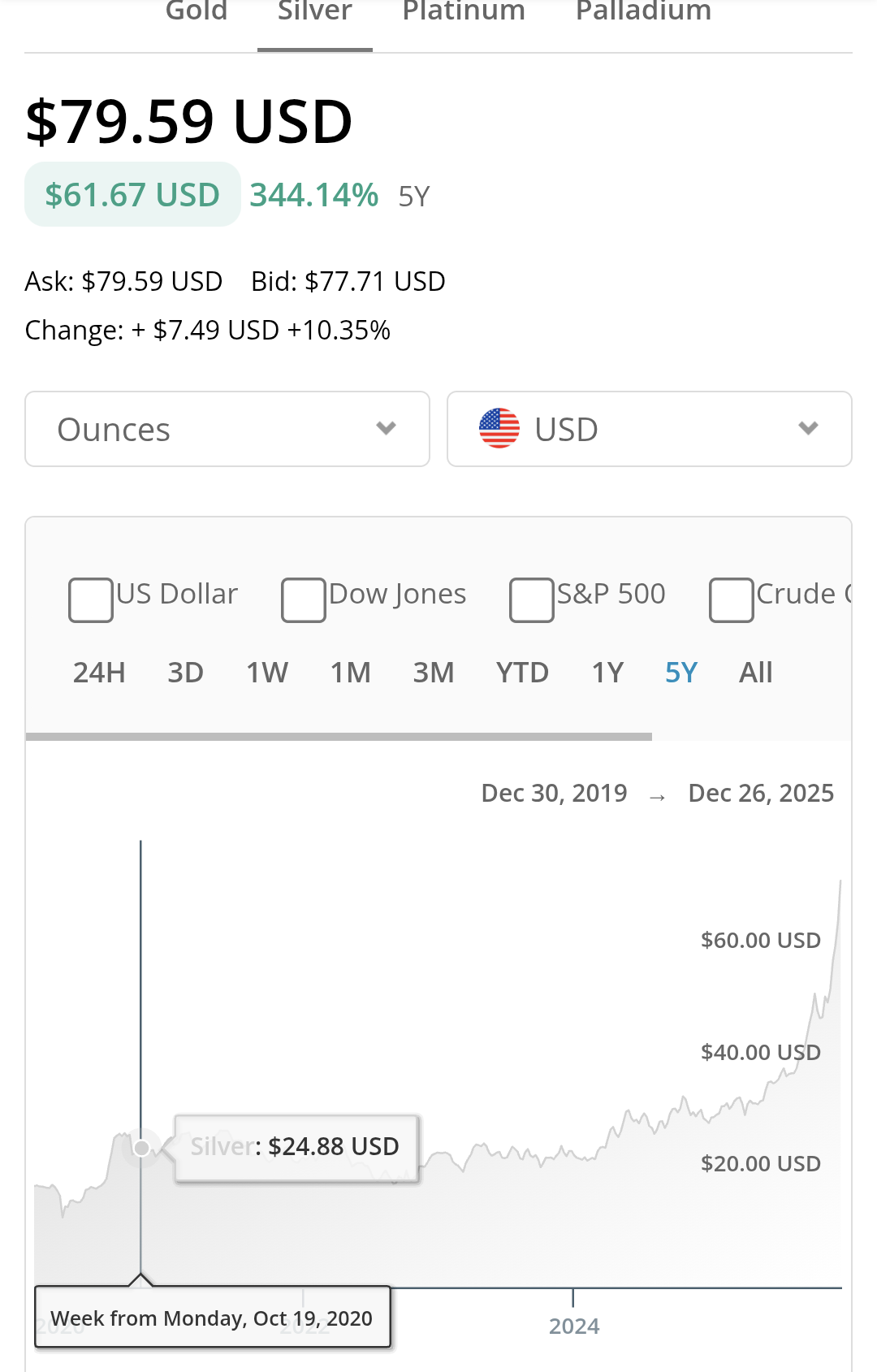The height and width of the screenshot is (1372, 877).
Task: Open the Ounces weight unit dropdown
Action: 227,429
